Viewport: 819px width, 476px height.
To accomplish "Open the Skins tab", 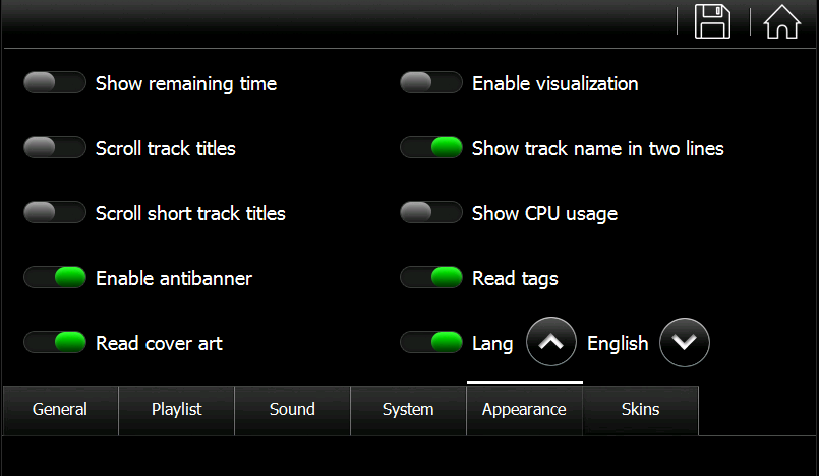I will 640,410.
